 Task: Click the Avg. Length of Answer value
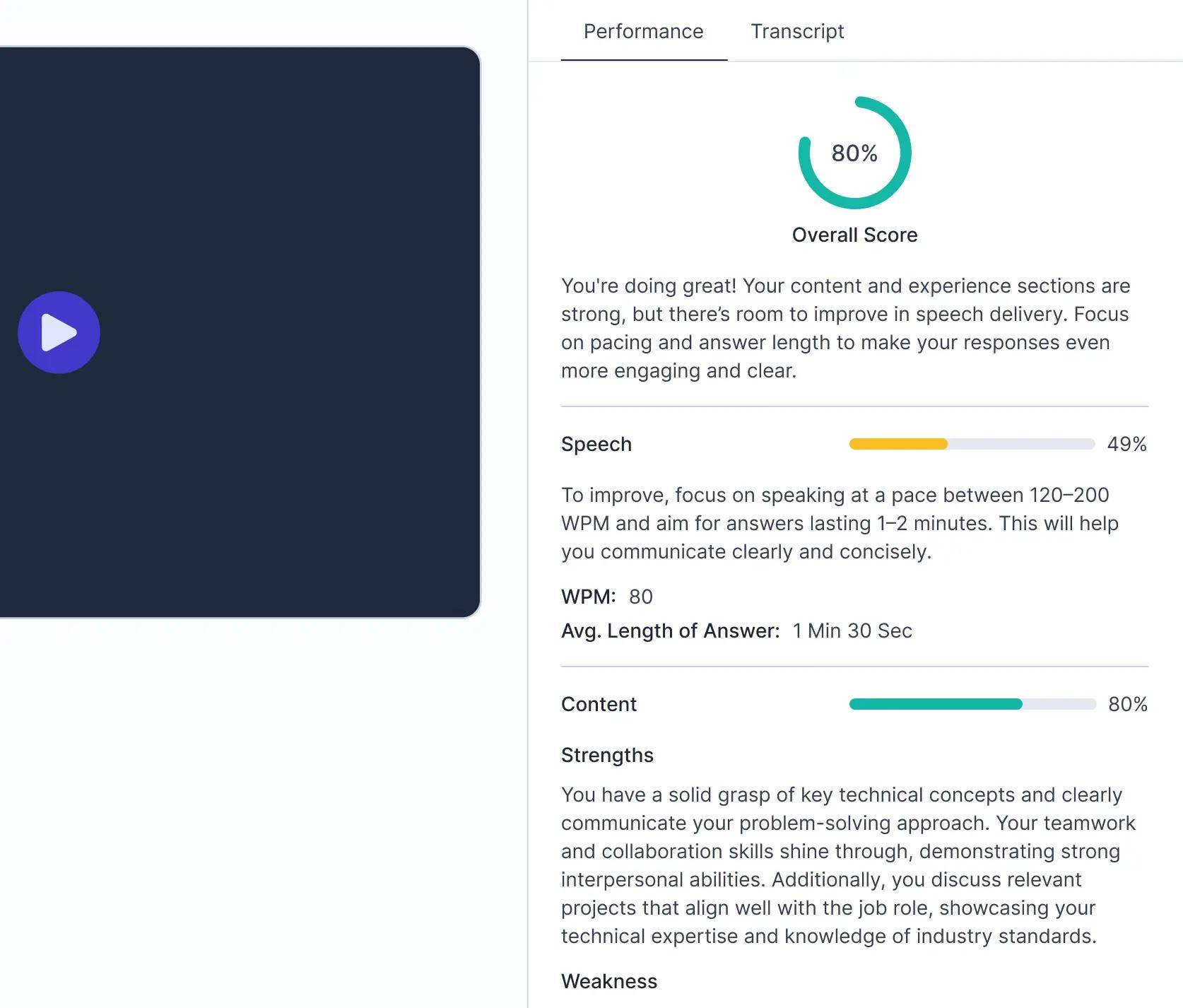852,631
